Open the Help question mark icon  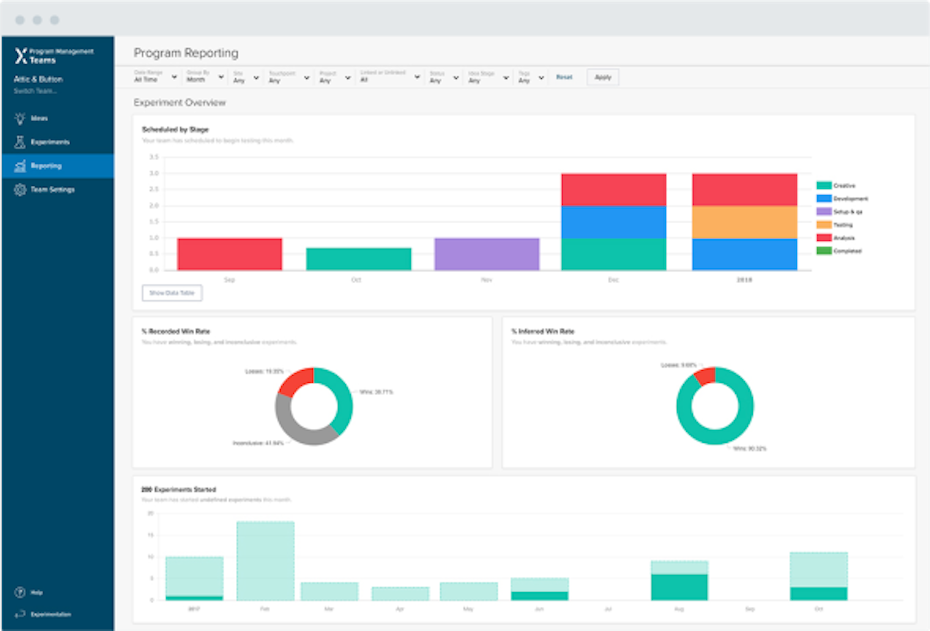(19, 592)
